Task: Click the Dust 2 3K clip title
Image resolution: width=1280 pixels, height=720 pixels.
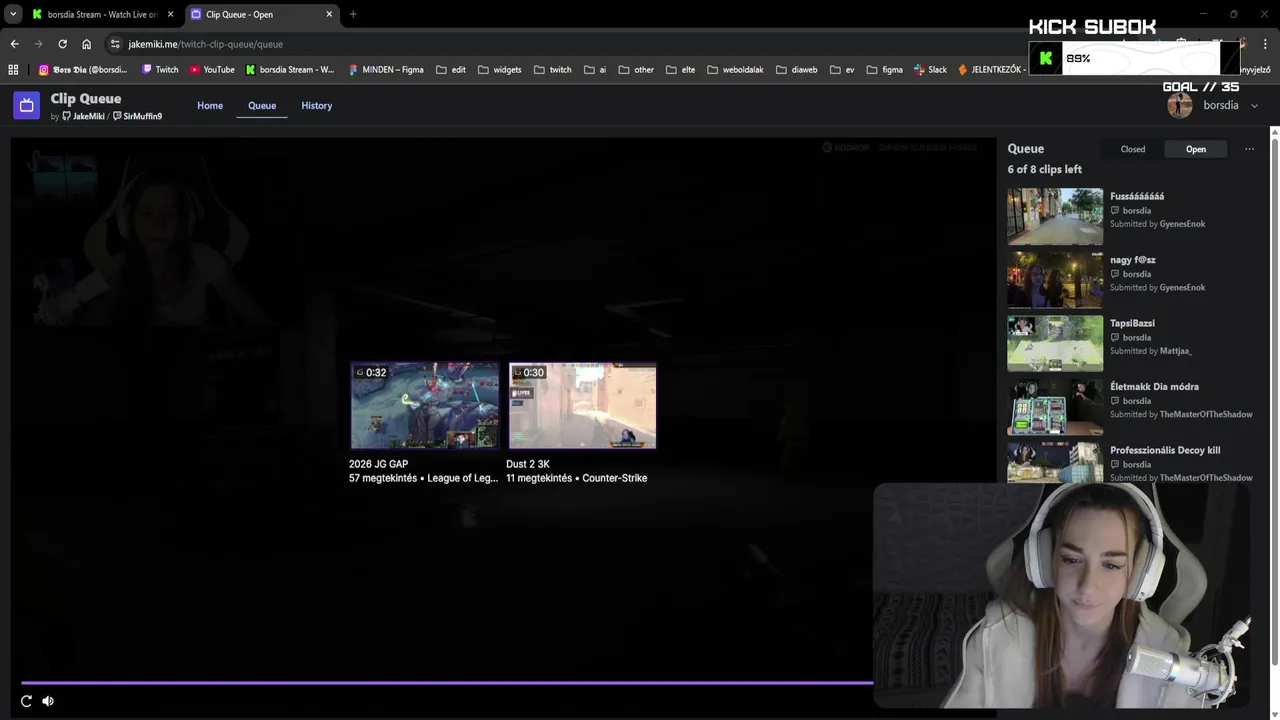Action: click(528, 464)
